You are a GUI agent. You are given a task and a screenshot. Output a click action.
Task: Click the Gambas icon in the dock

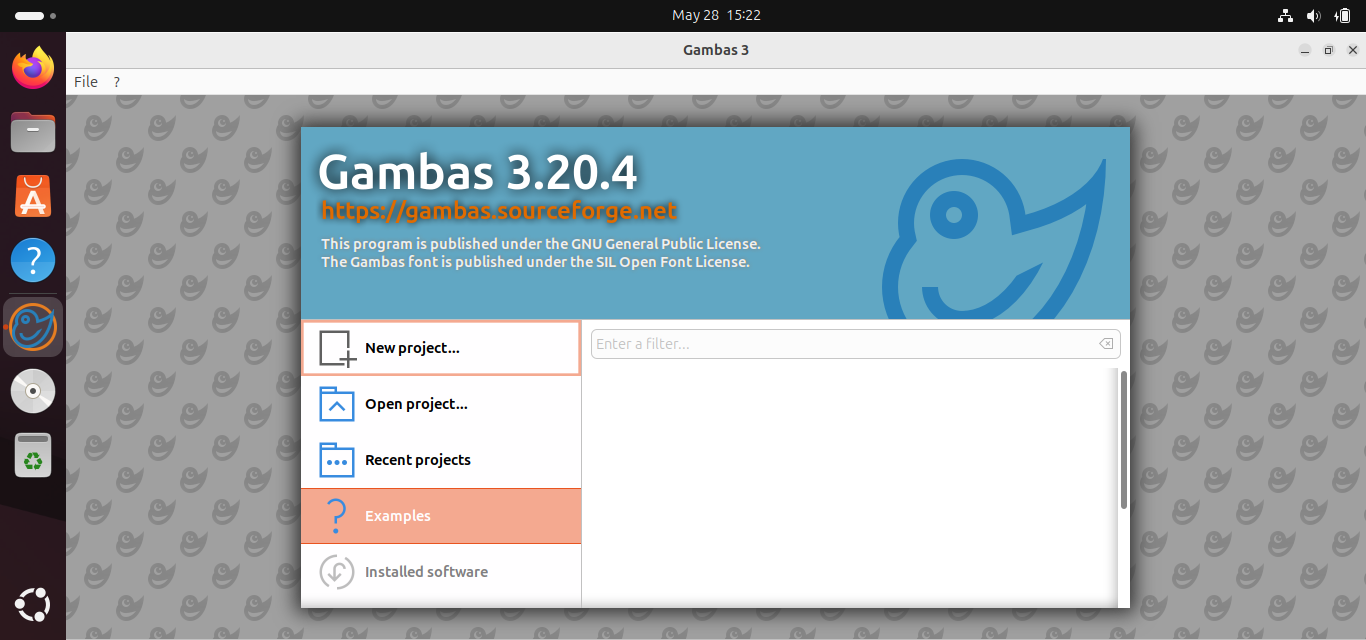click(x=33, y=327)
